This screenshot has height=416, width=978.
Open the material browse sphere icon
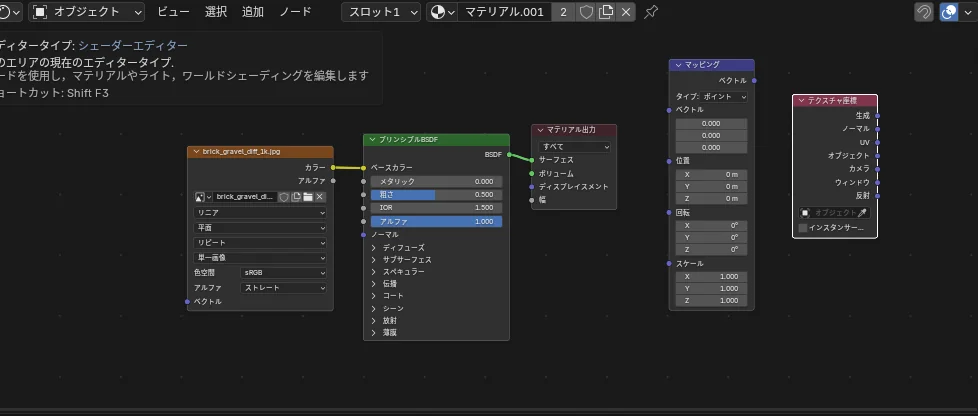[441, 12]
